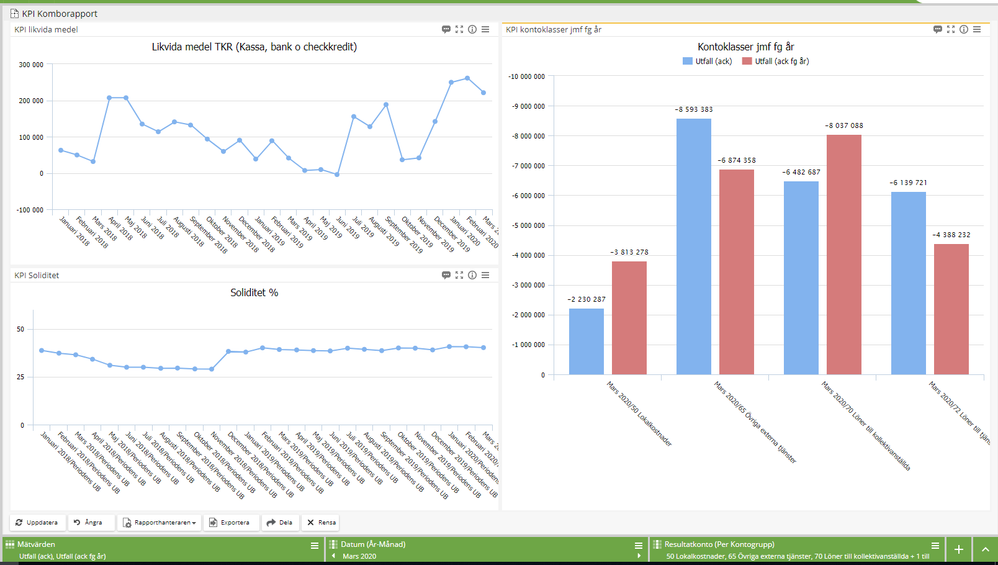The image size is (998, 565).
Task: Click the Uppdatera button
Action: pyautogui.click(x=37, y=522)
